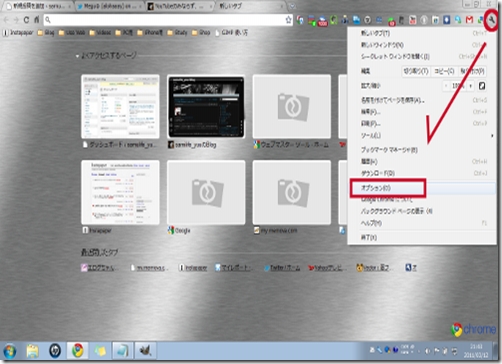Choose 新しいタブ(T) from the wrench menu
The width and height of the screenshot is (502, 364).
click(422, 33)
